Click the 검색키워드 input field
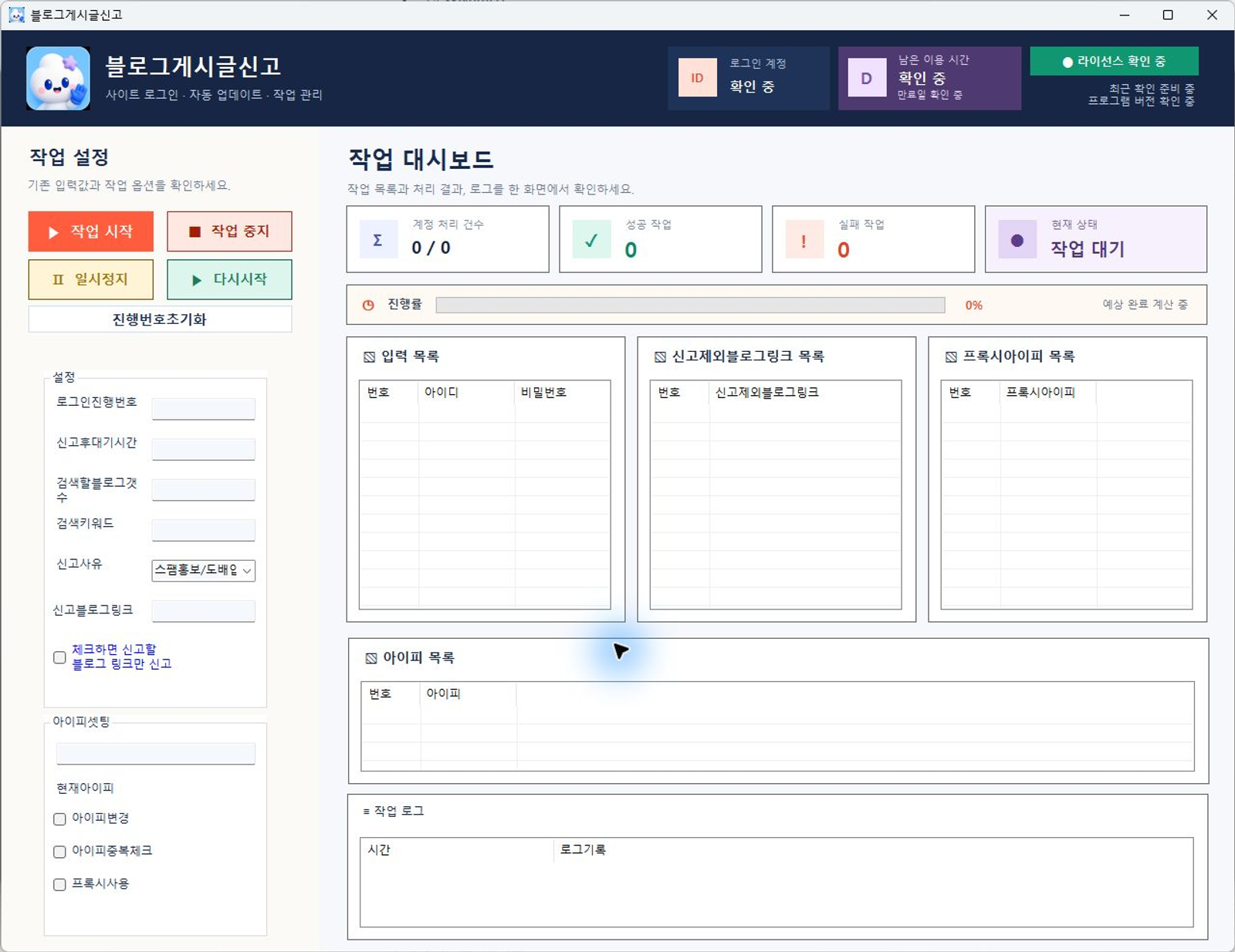Image resolution: width=1235 pixels, height=952 pixels. [x=204, y=530]
